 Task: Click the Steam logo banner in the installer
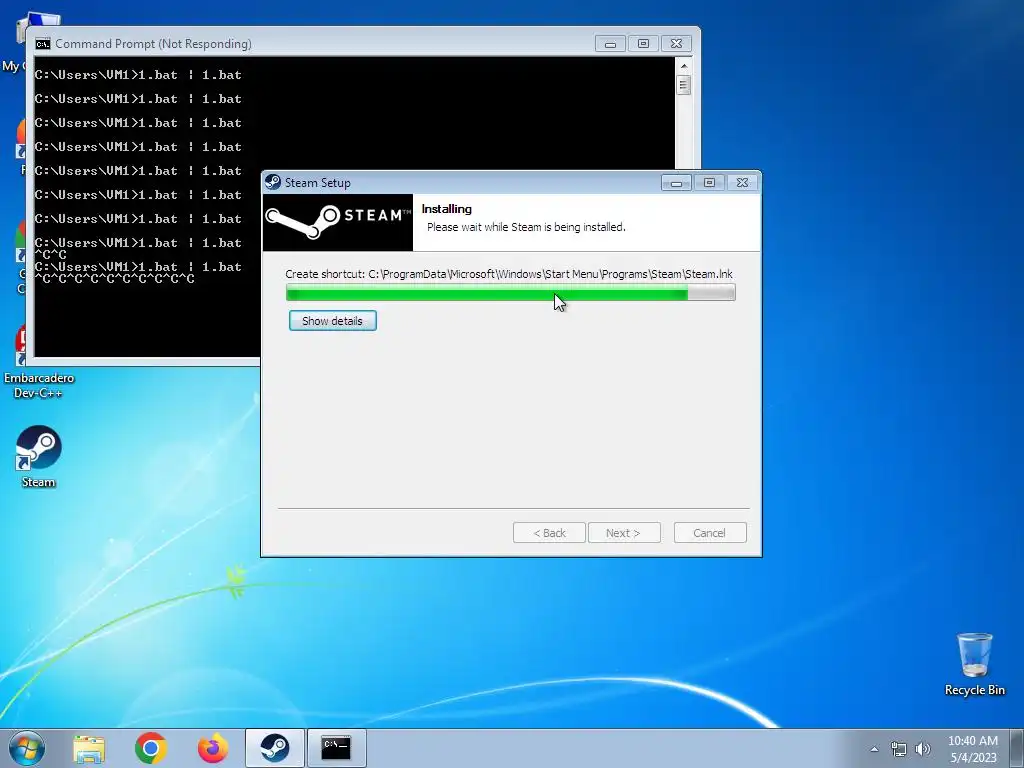[x=338, y=222]
